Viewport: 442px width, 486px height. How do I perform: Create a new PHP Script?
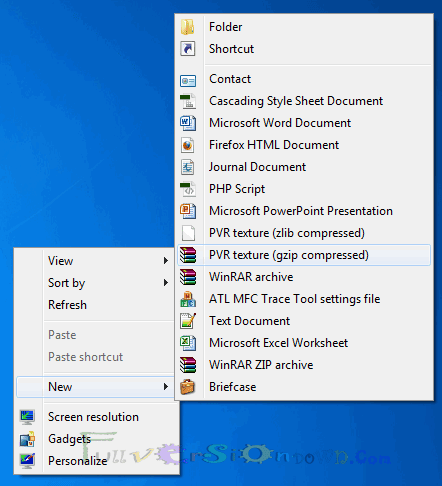304,189
